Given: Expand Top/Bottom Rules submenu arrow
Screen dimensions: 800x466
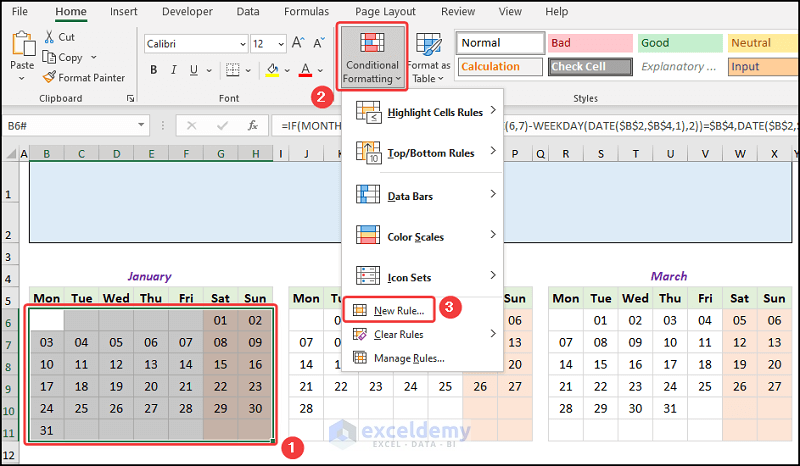Looking at the screenshot, I should coord(493,151).
